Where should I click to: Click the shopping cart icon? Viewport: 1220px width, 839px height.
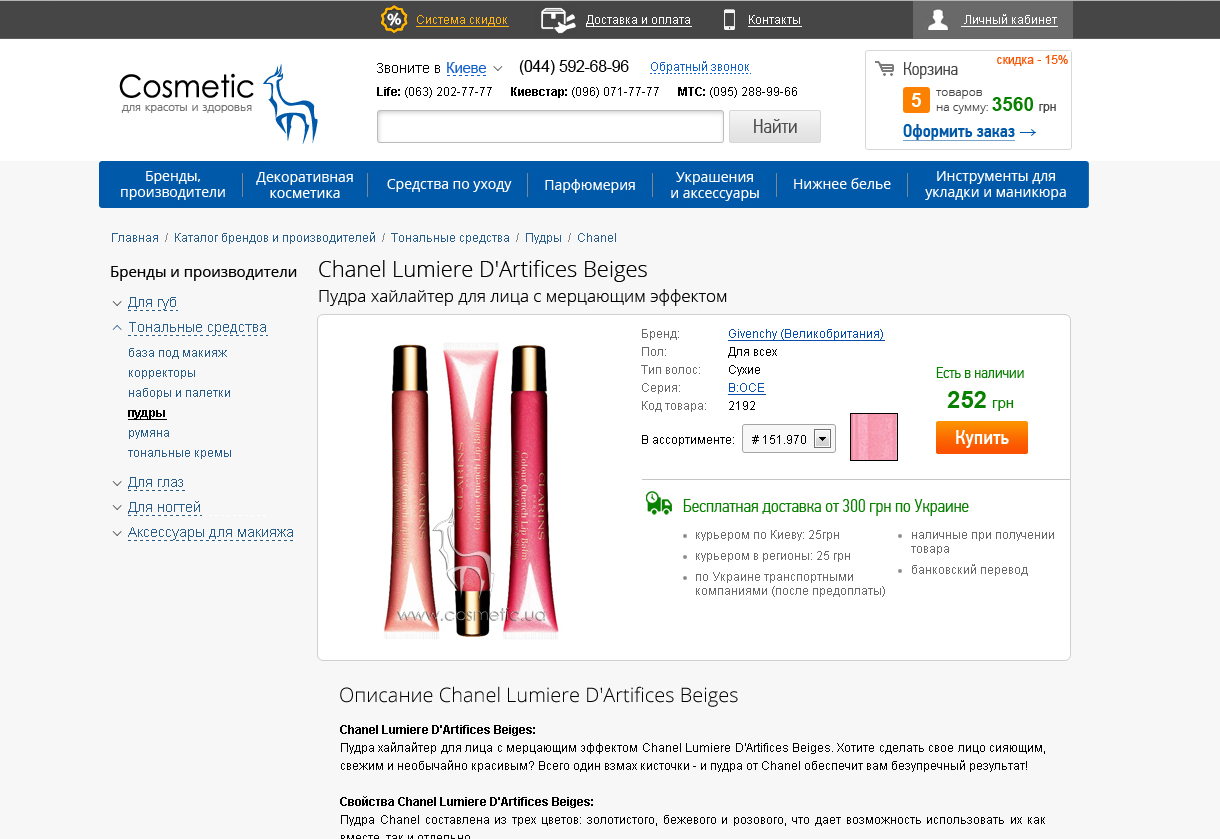[884, 69]
